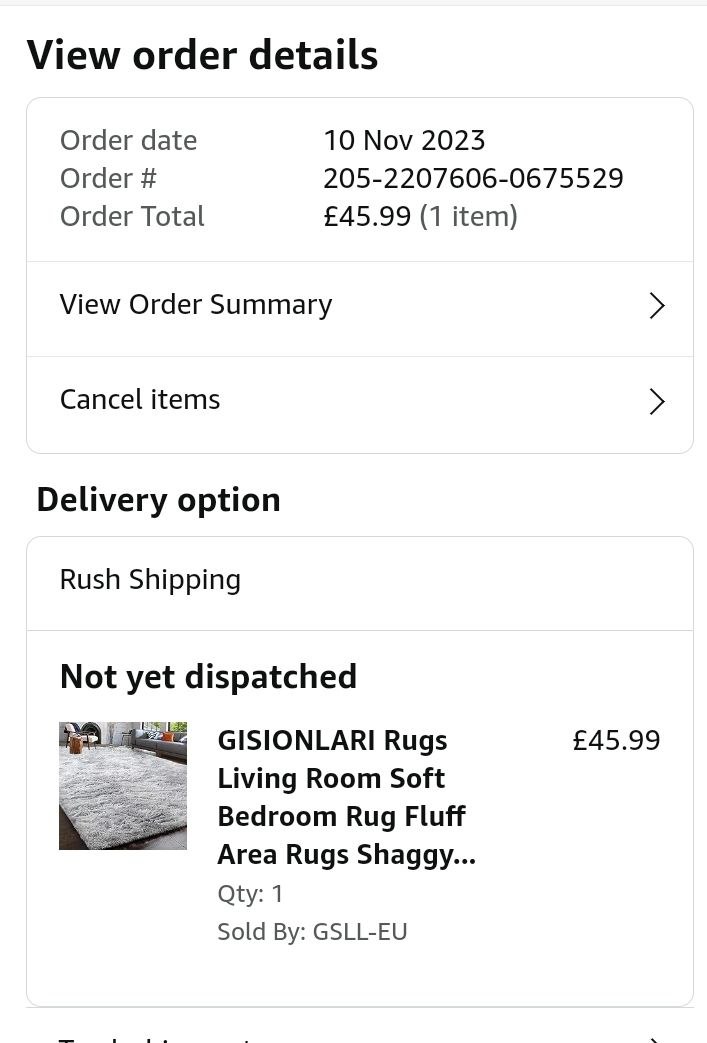Open seller GSLL-EU in Sold By line

pos(360,932)
